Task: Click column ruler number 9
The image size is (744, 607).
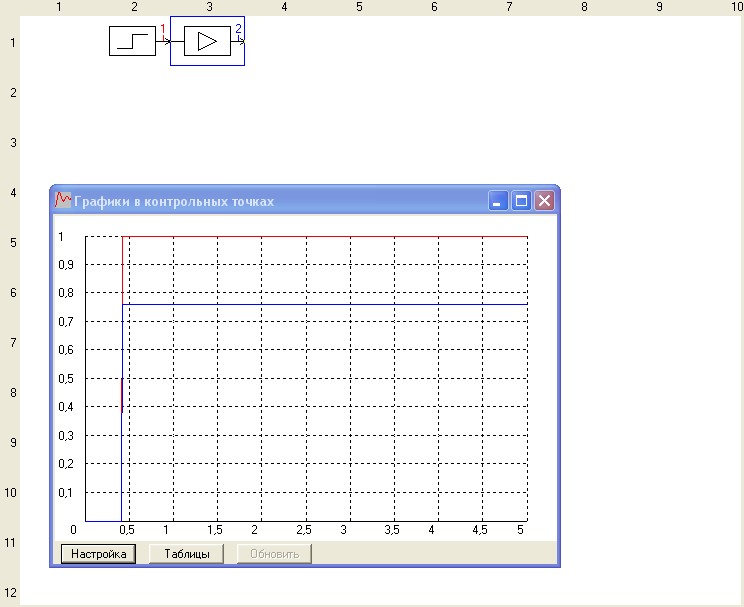Action: (659, 7)
